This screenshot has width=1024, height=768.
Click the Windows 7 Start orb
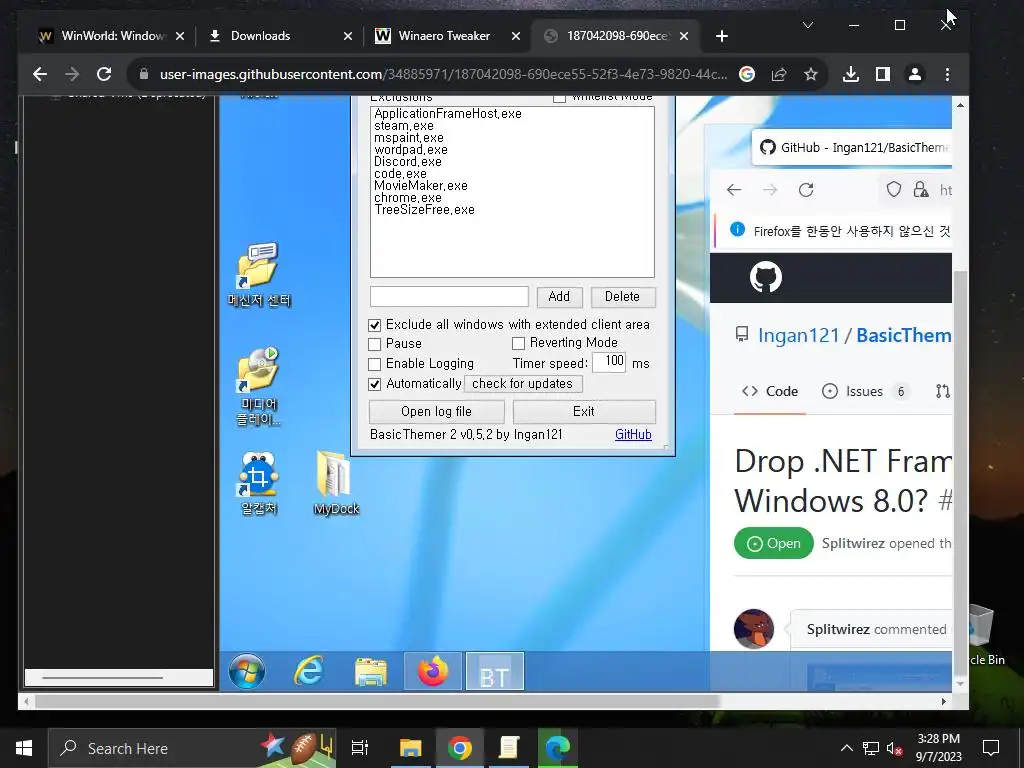247,671
